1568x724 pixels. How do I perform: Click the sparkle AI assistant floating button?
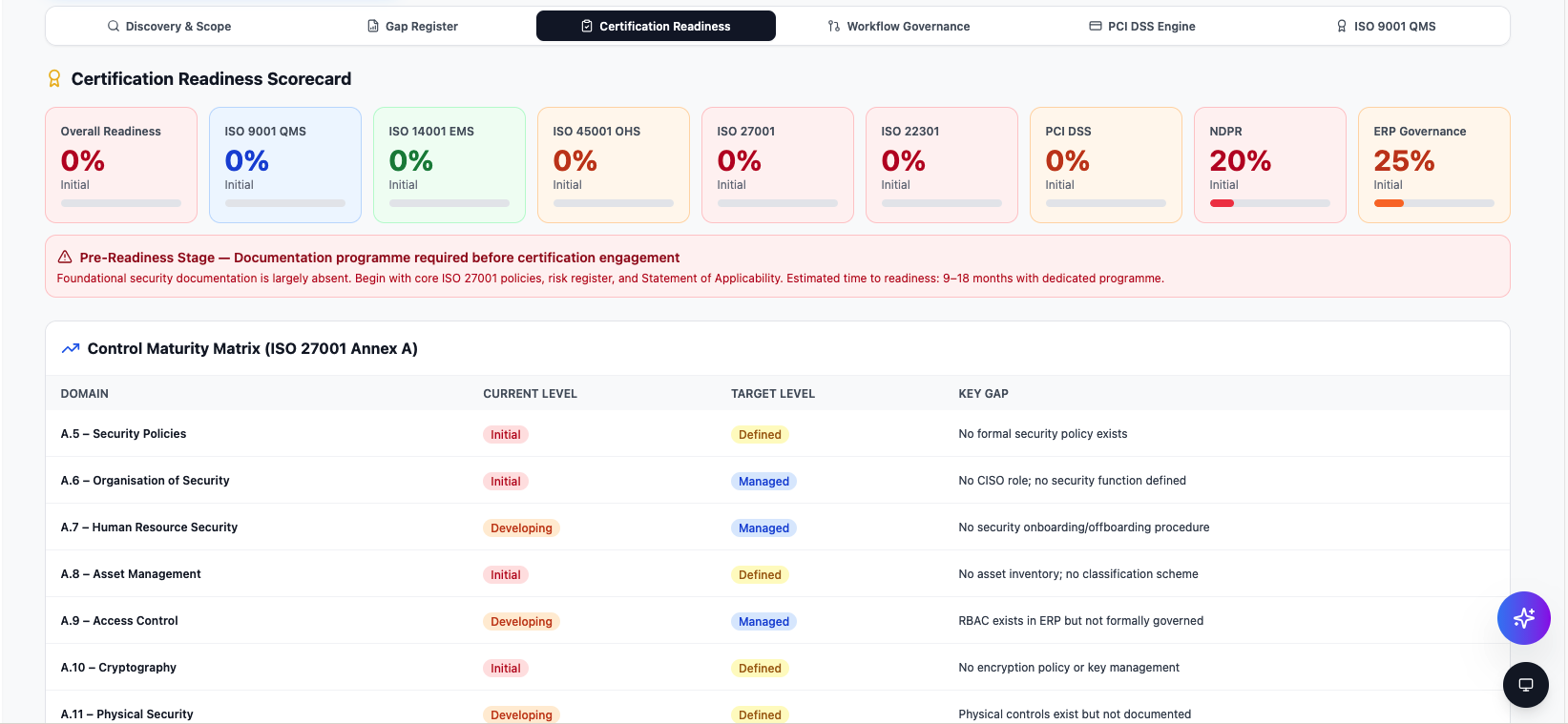pyautogui.click(x=1523, y=618)
